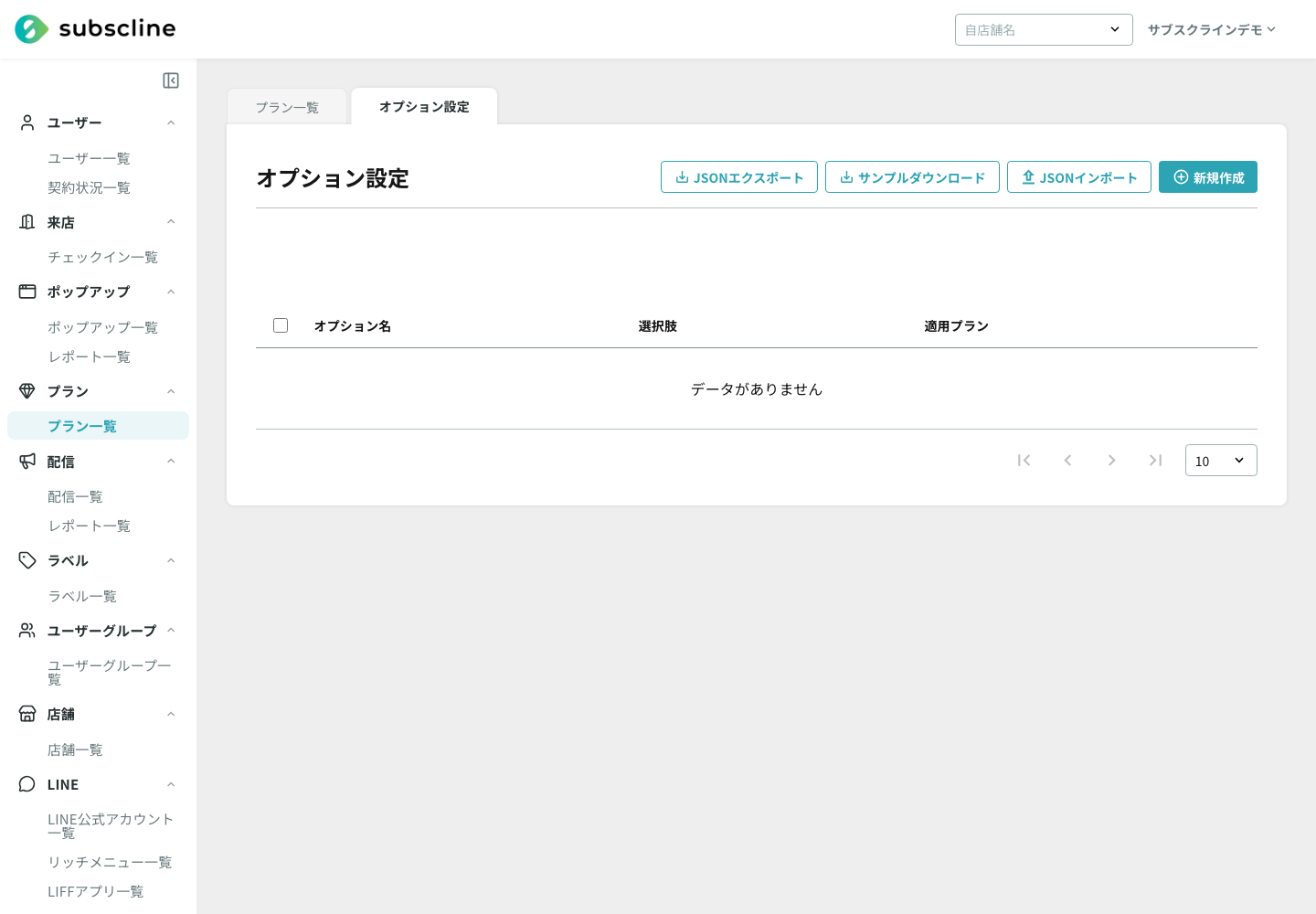Click the オプション名 column header
Viewport: 1316px width, 914px height.
[353, 326]
